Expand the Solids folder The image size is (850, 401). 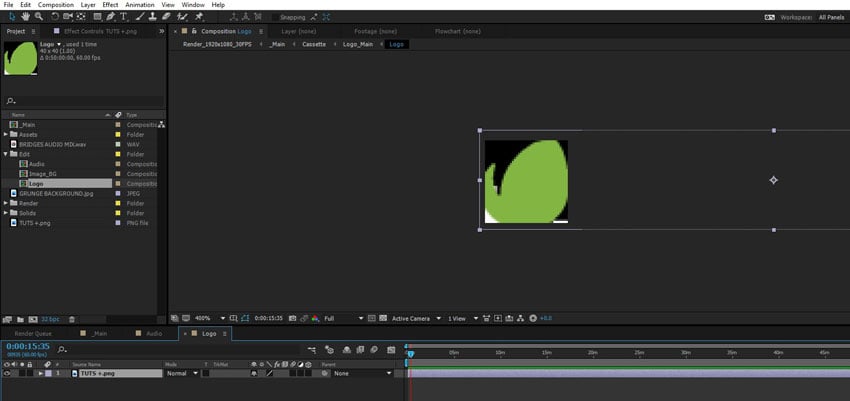click(6, 213)
